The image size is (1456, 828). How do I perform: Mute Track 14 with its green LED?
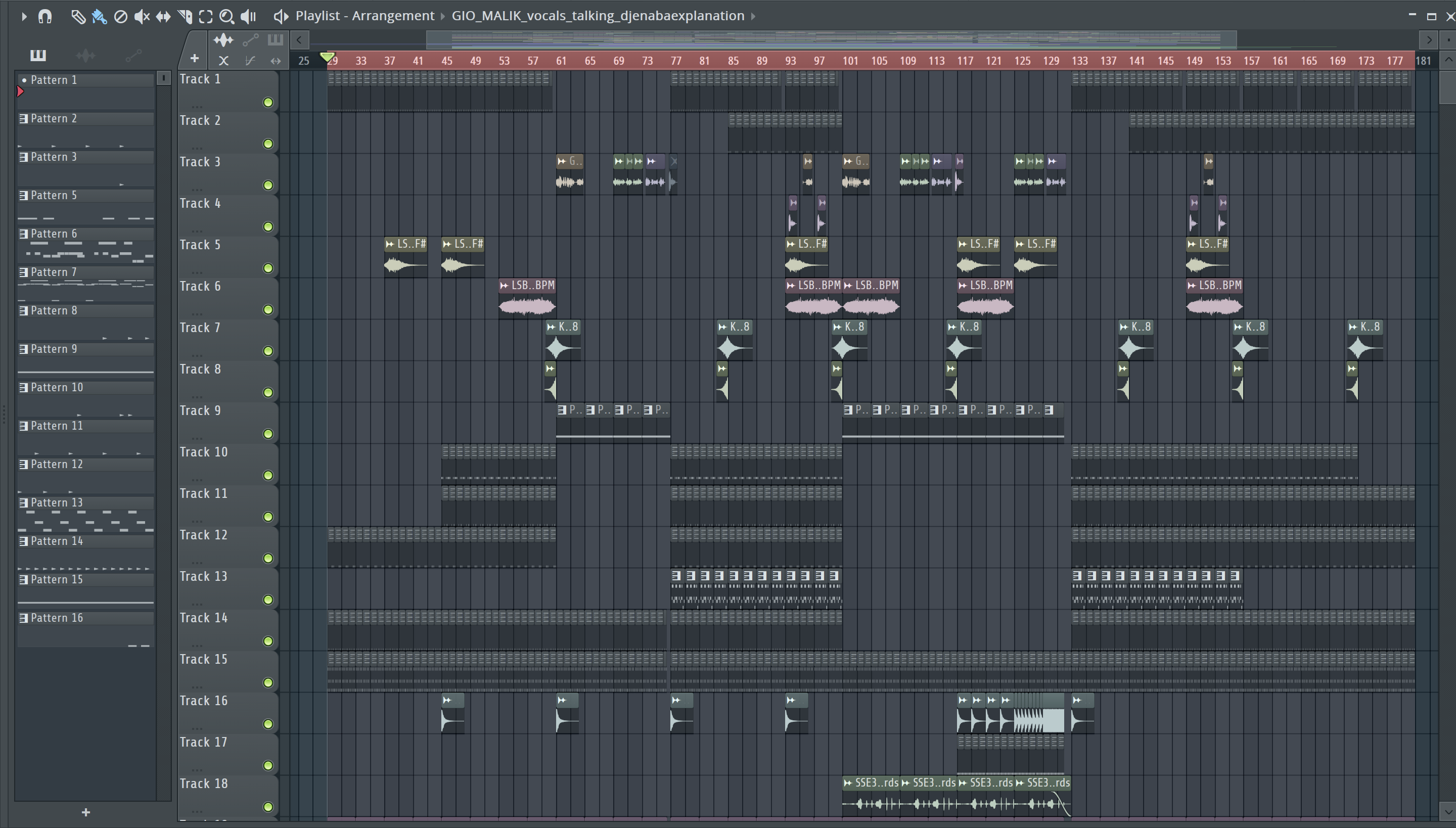[268, 641]
